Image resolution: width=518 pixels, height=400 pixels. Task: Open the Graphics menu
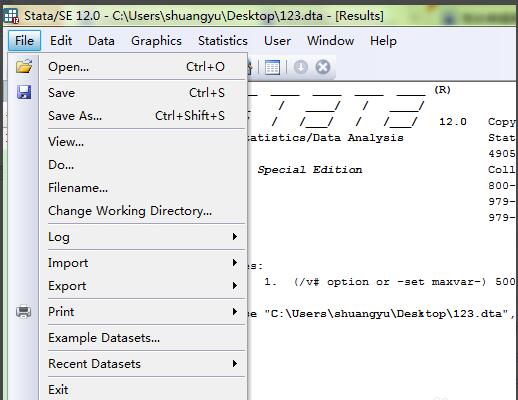(x=156, y=41)
